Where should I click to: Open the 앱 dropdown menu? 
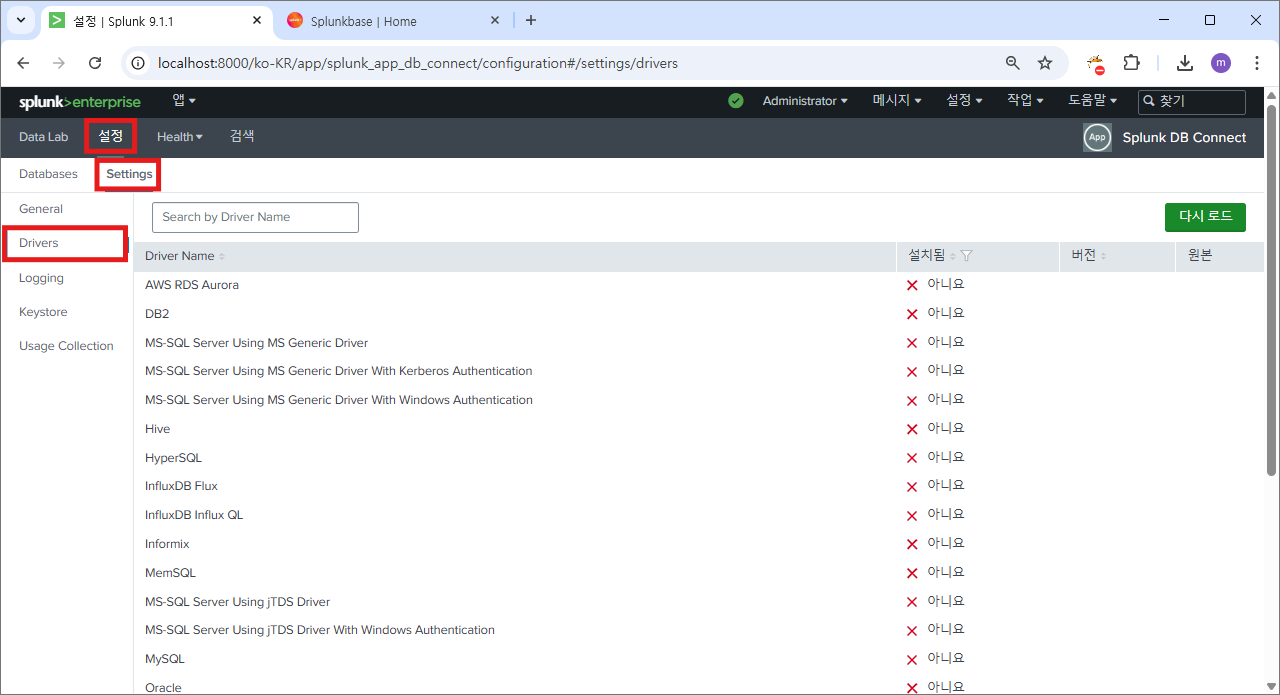tap(184, 100)
